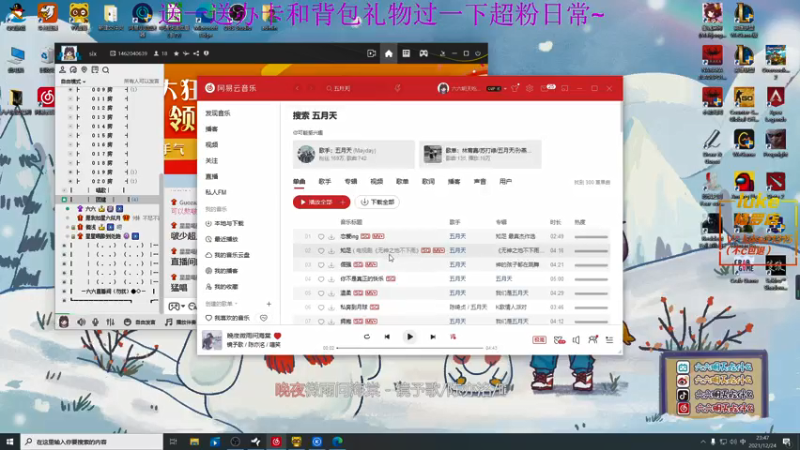Open the volume speaker icon
Viewport: 800px width, 450px height.
pos(576,340)
